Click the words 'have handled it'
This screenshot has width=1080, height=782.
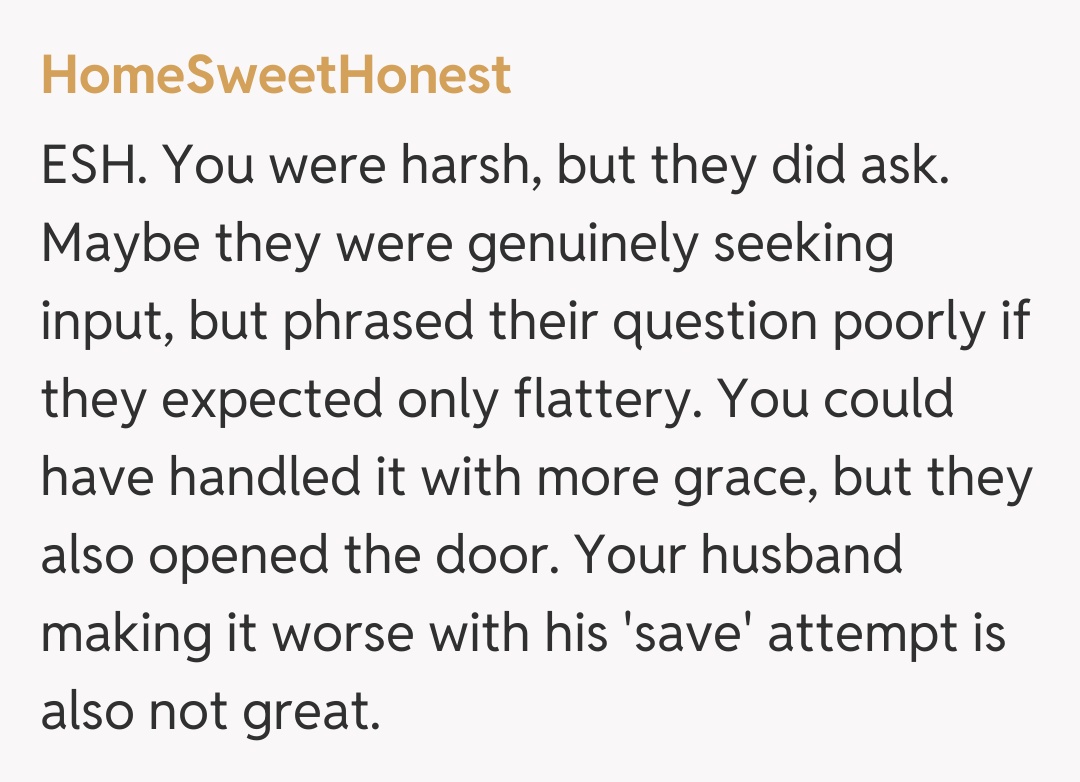tap(224, 477)
